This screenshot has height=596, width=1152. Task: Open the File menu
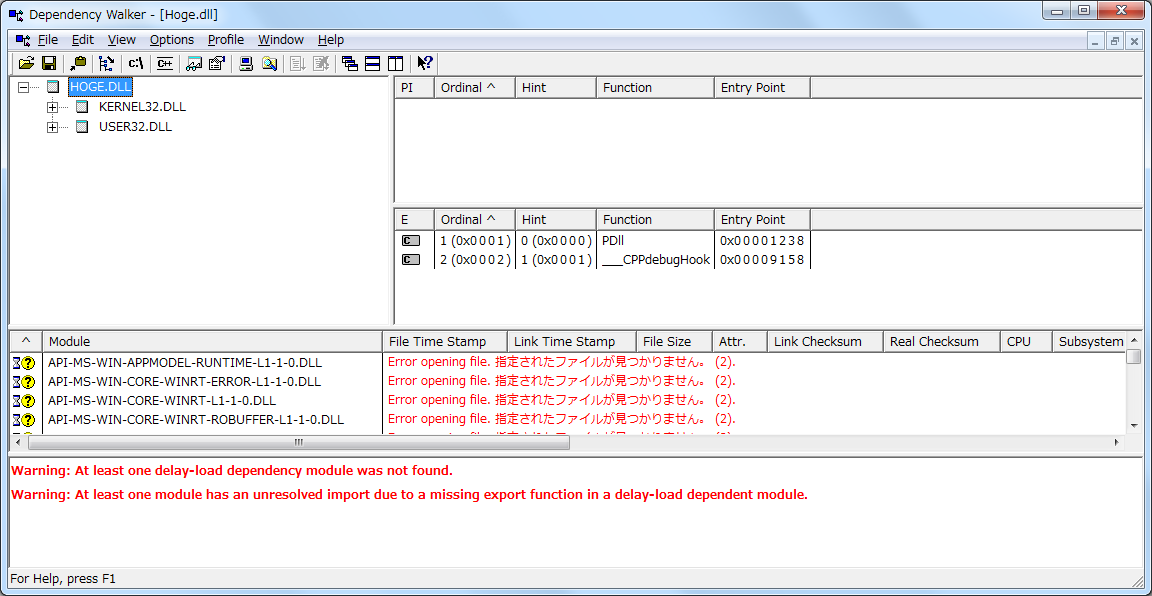click(x=48, y=40)
